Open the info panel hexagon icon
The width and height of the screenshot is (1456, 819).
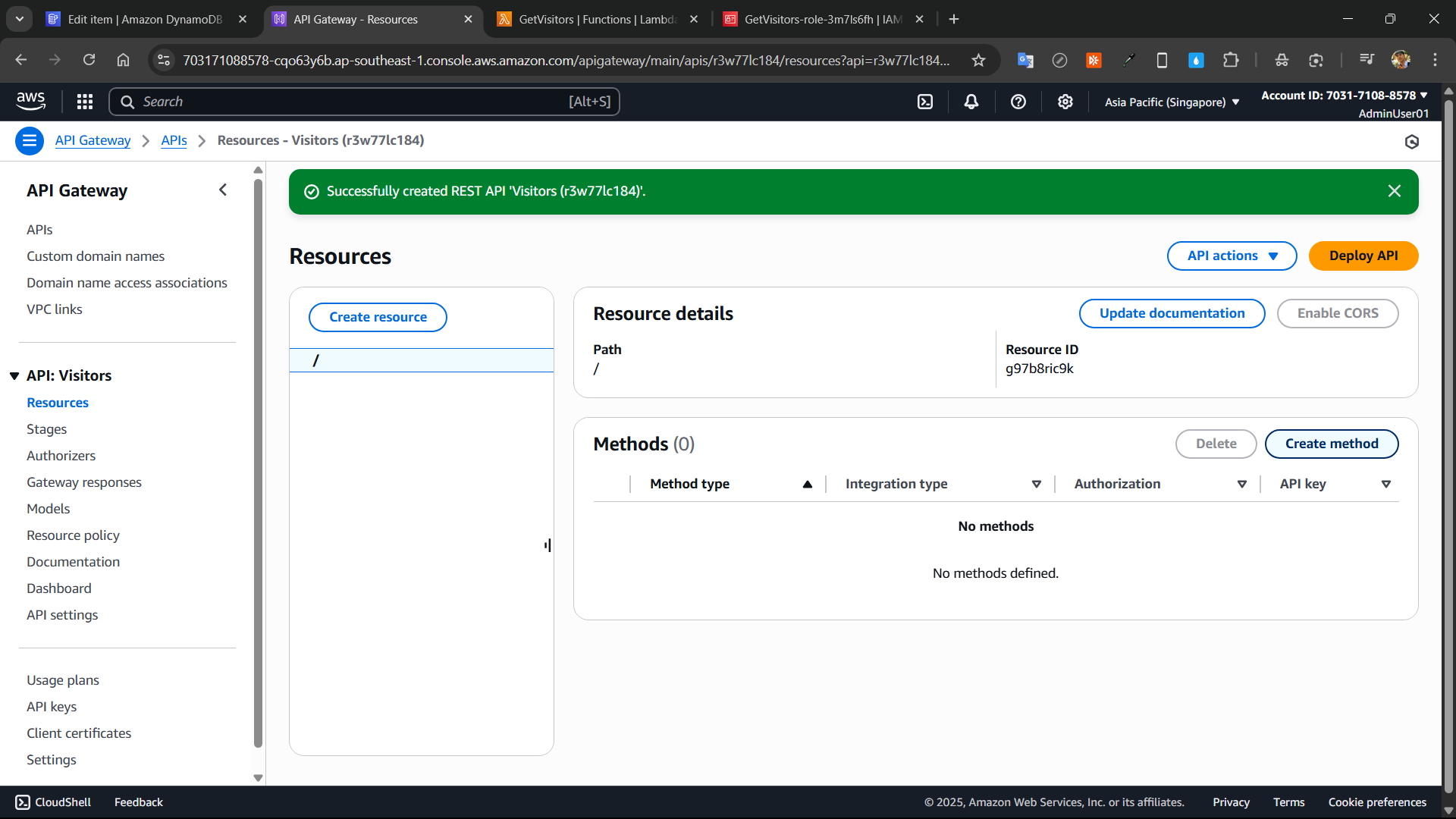(x=1412, y=142)
